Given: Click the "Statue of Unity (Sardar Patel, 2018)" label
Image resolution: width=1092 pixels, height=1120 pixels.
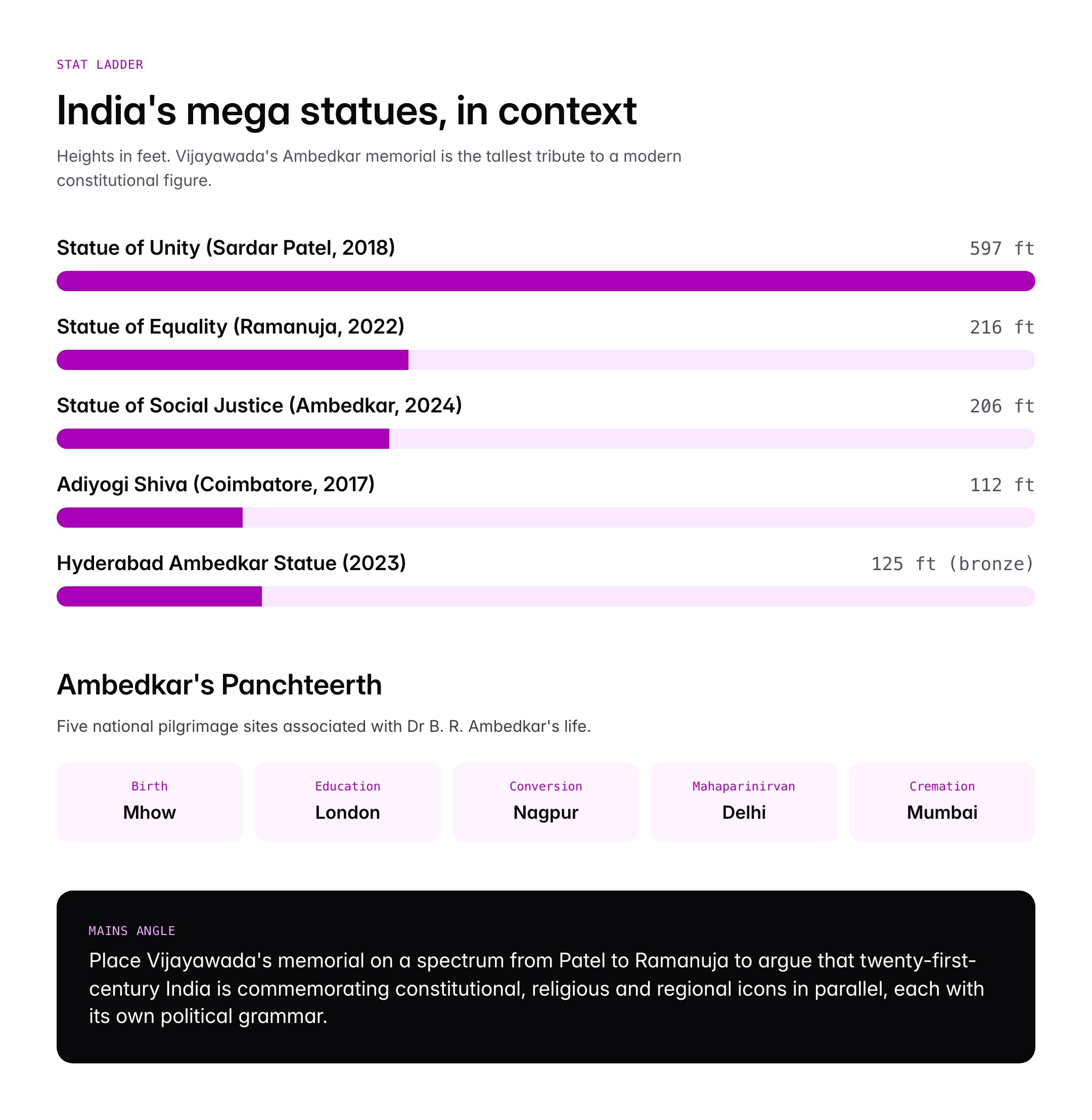Looking at the screenshot, I should pos(226,248).
